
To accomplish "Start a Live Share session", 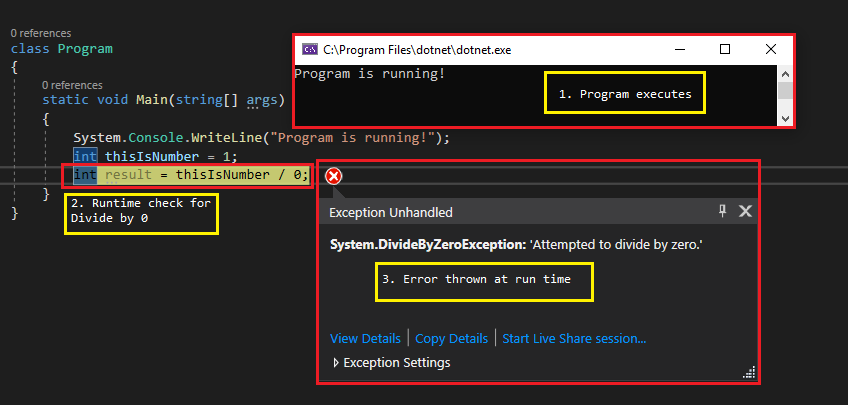I will click(x=574, y=338).
